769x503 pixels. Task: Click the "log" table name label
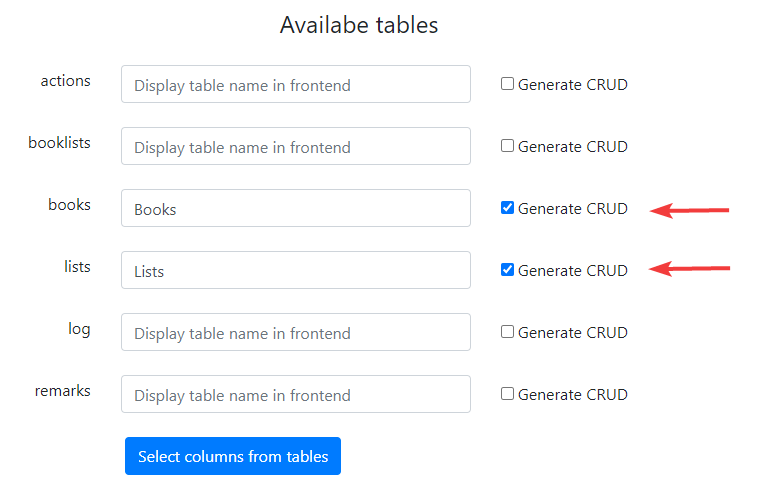tap(79, 329)
